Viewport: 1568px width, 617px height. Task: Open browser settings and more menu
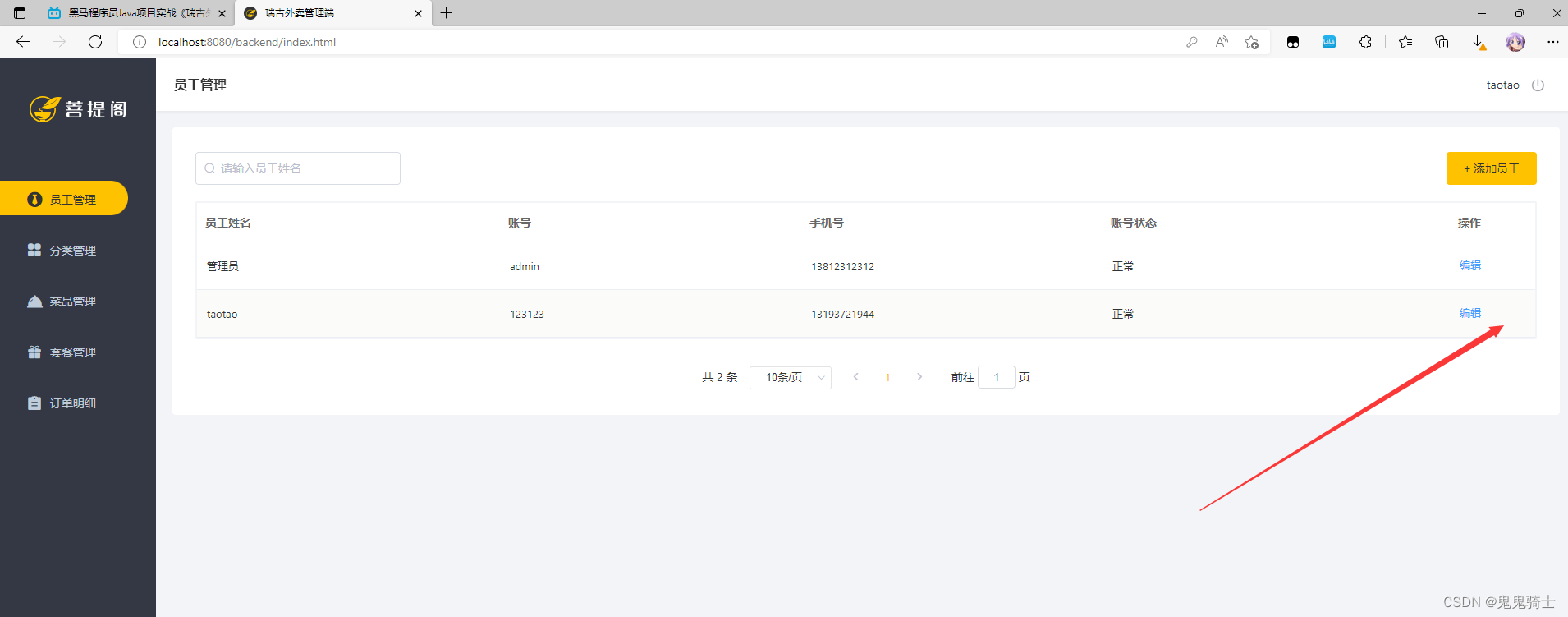click(1552, 42)
